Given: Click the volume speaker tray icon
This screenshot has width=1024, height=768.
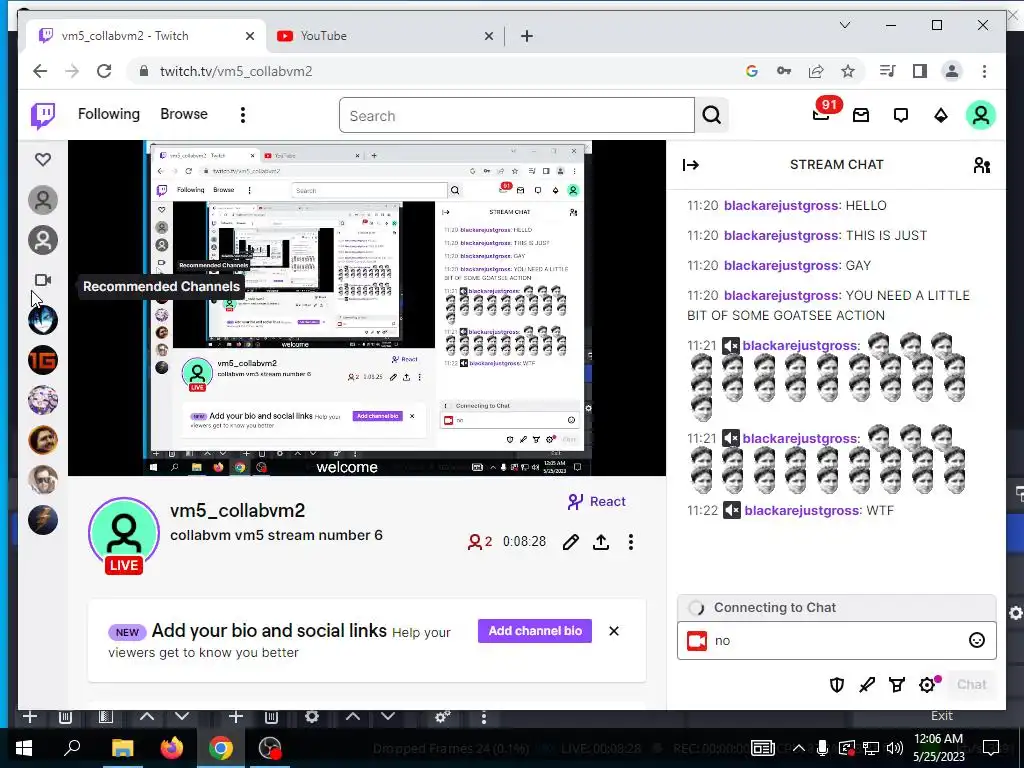Looking at the screenshot, I should [895, 748].
